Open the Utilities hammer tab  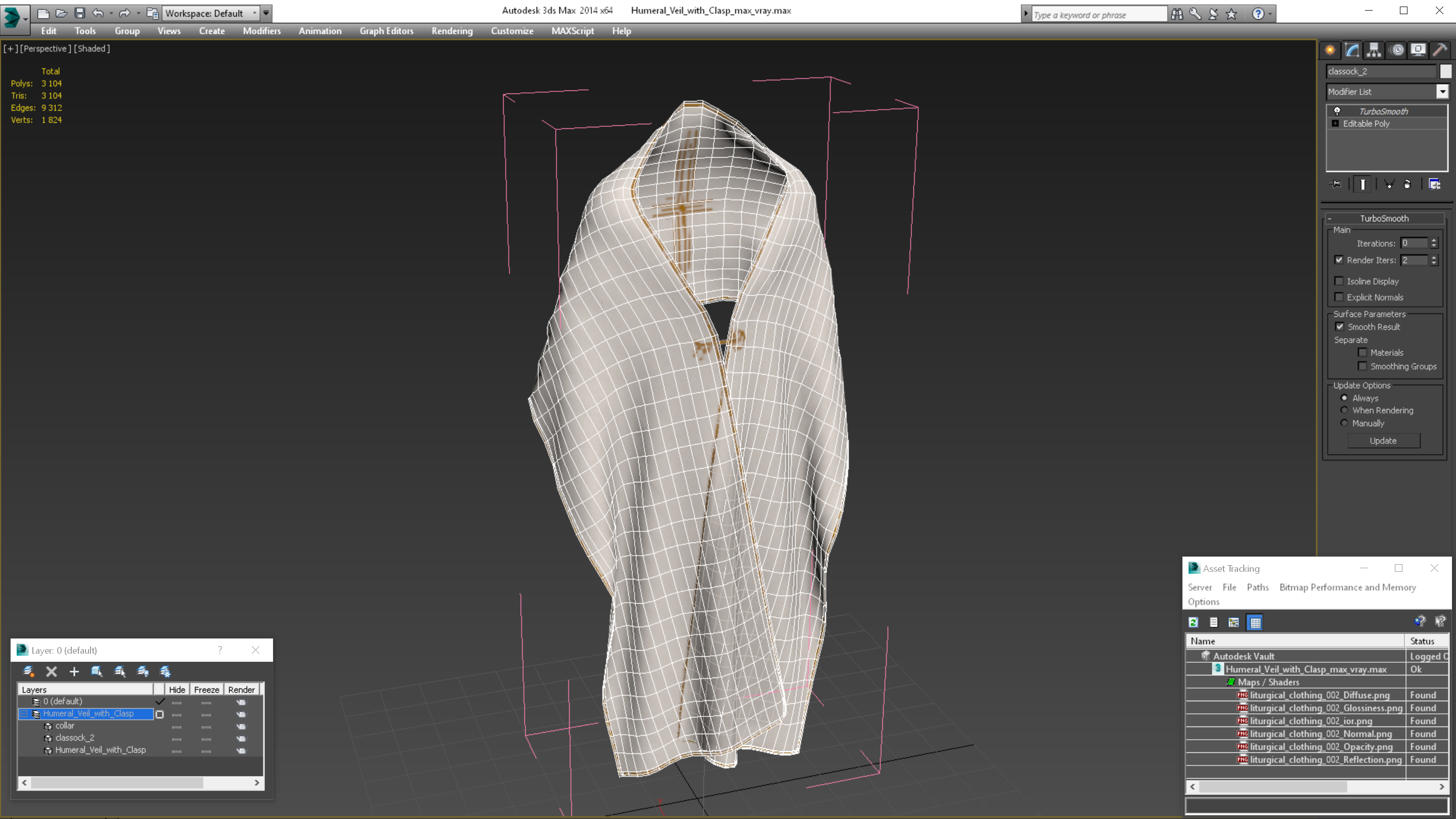(1440, 50)
